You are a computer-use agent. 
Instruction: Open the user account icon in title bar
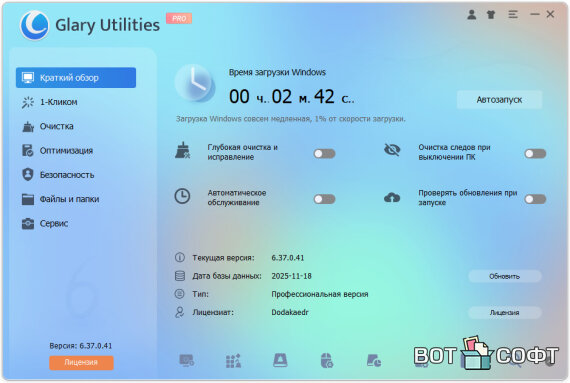pos(471,15)
